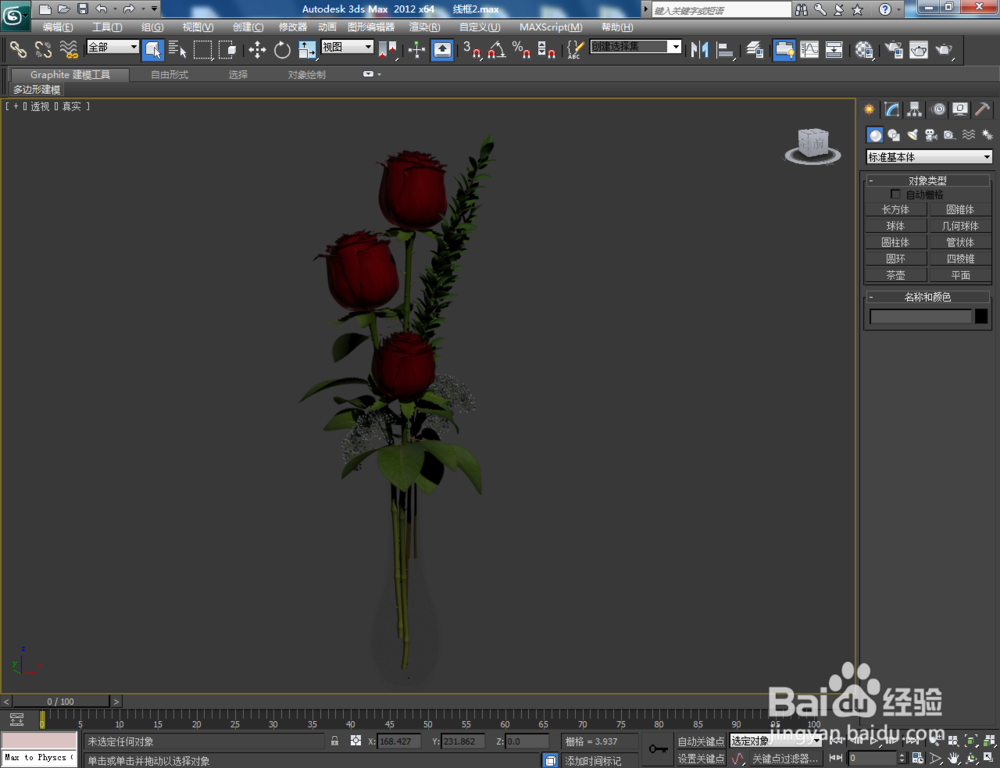
Task: Click the object color swatch
Action: [x=982, y=316]
